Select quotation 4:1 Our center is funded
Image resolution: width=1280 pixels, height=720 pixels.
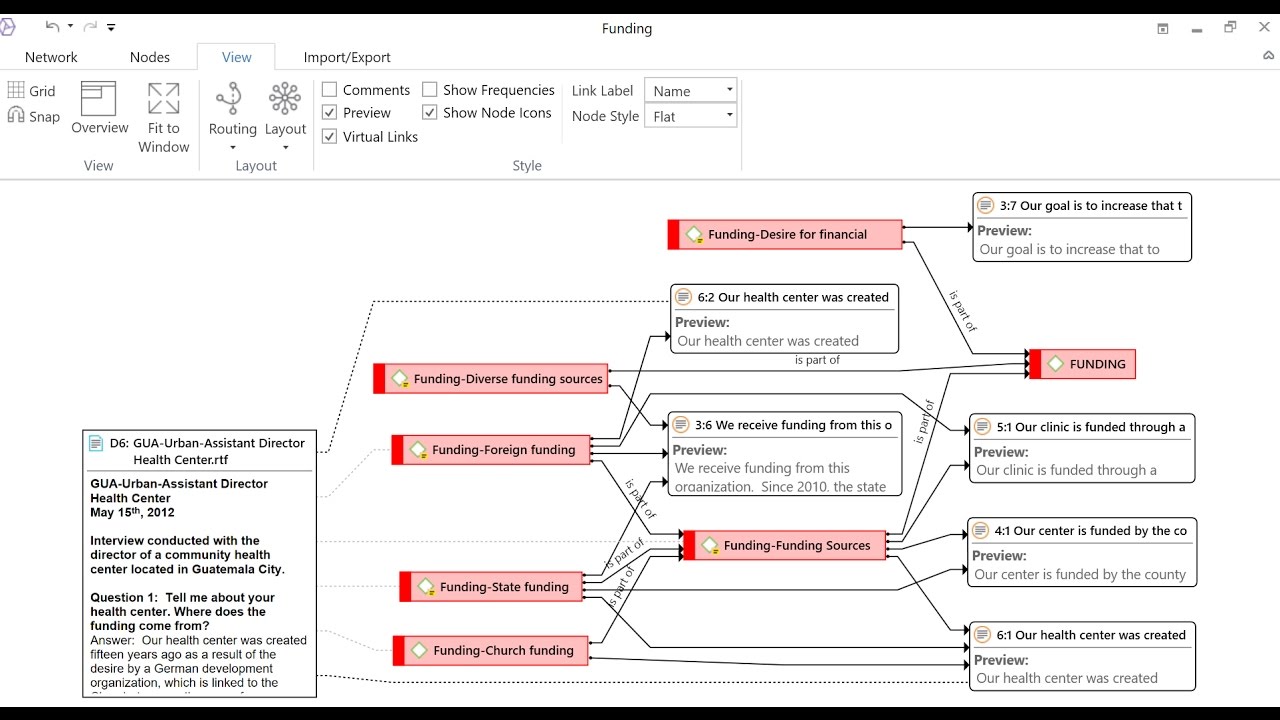click(1082, 531)
